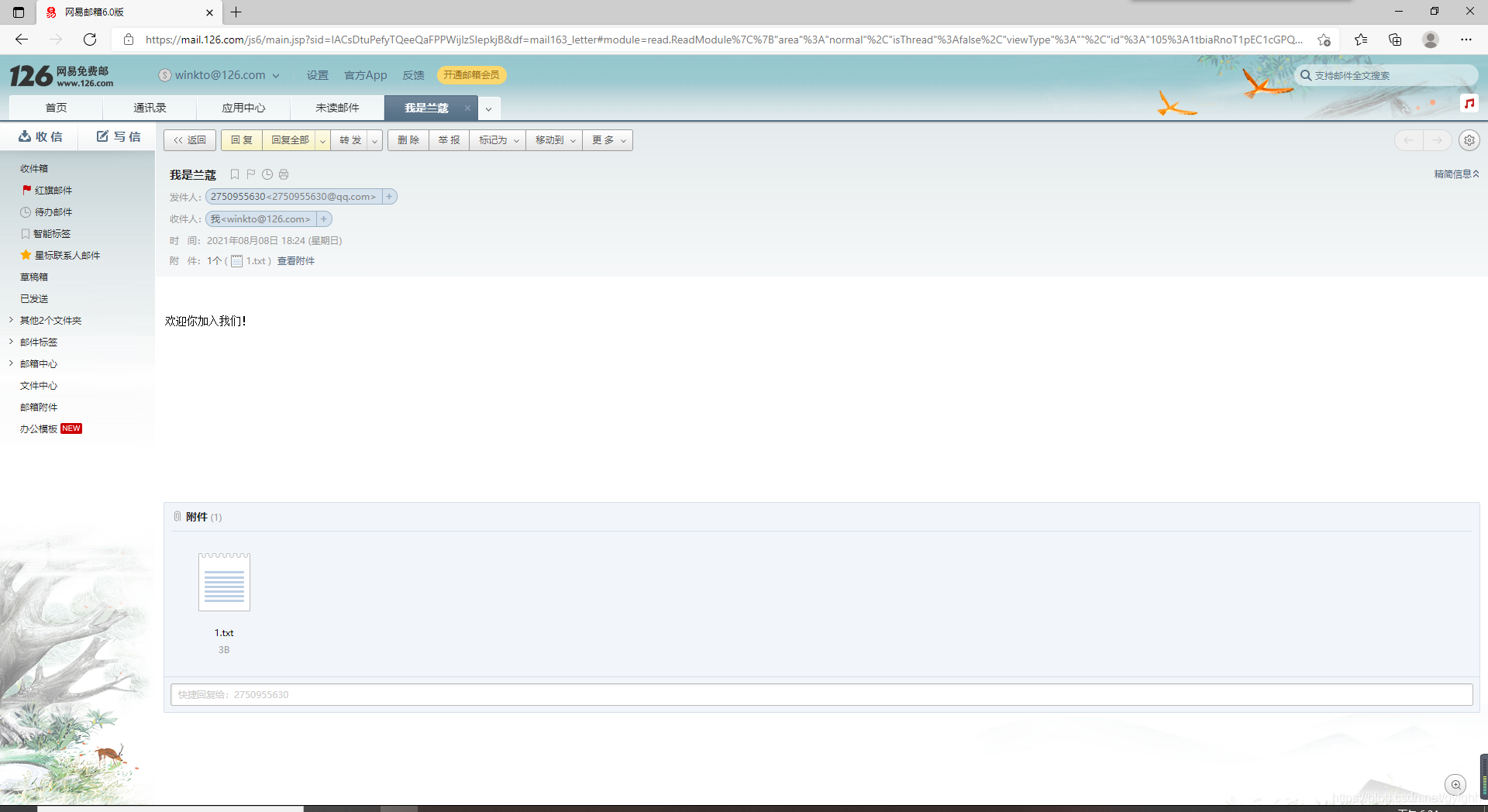This screenshot has width=1488, height=812.
Task: Switch to the 应用中心 tab
Action: pos(243,108)
